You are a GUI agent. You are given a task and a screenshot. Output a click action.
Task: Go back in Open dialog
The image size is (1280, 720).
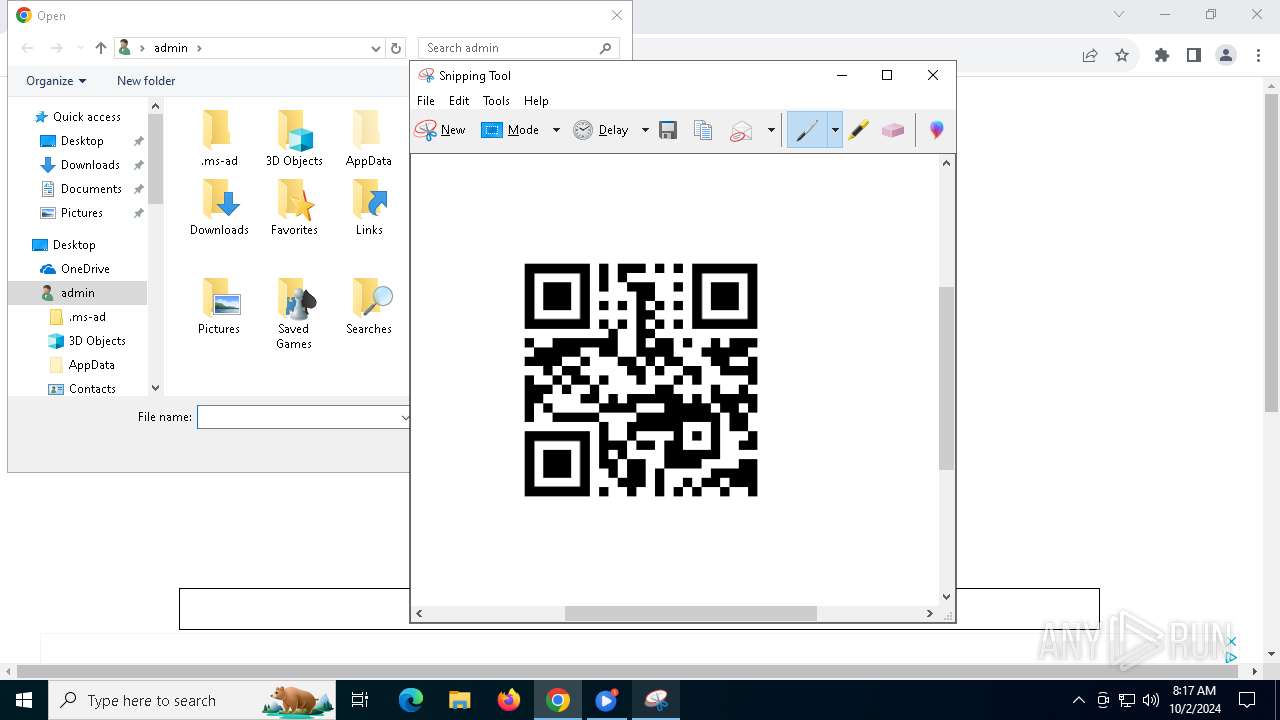(28, 48)
